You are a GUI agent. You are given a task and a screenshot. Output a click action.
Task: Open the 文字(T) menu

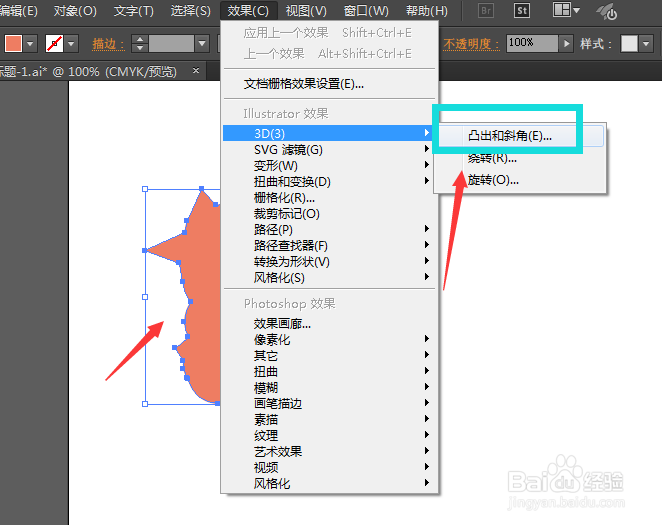[134, 11]
